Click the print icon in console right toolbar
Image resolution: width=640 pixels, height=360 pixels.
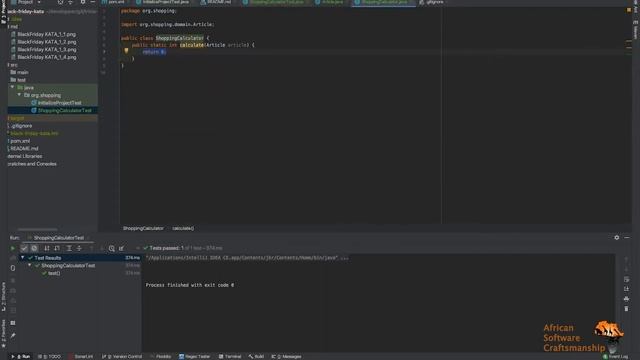(627, 299)
